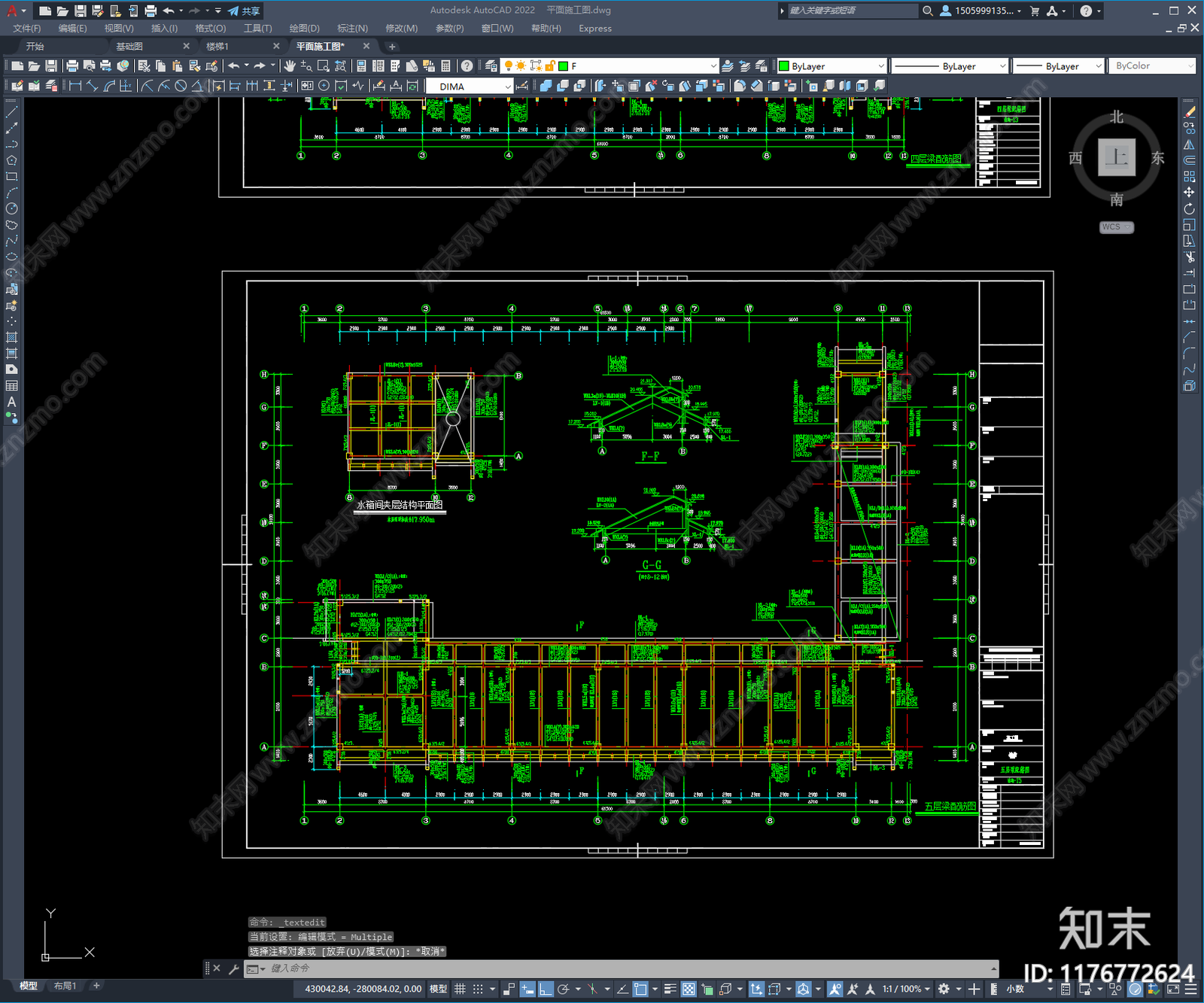Open the DIMA dimension style dropdown

pos(469,87)
